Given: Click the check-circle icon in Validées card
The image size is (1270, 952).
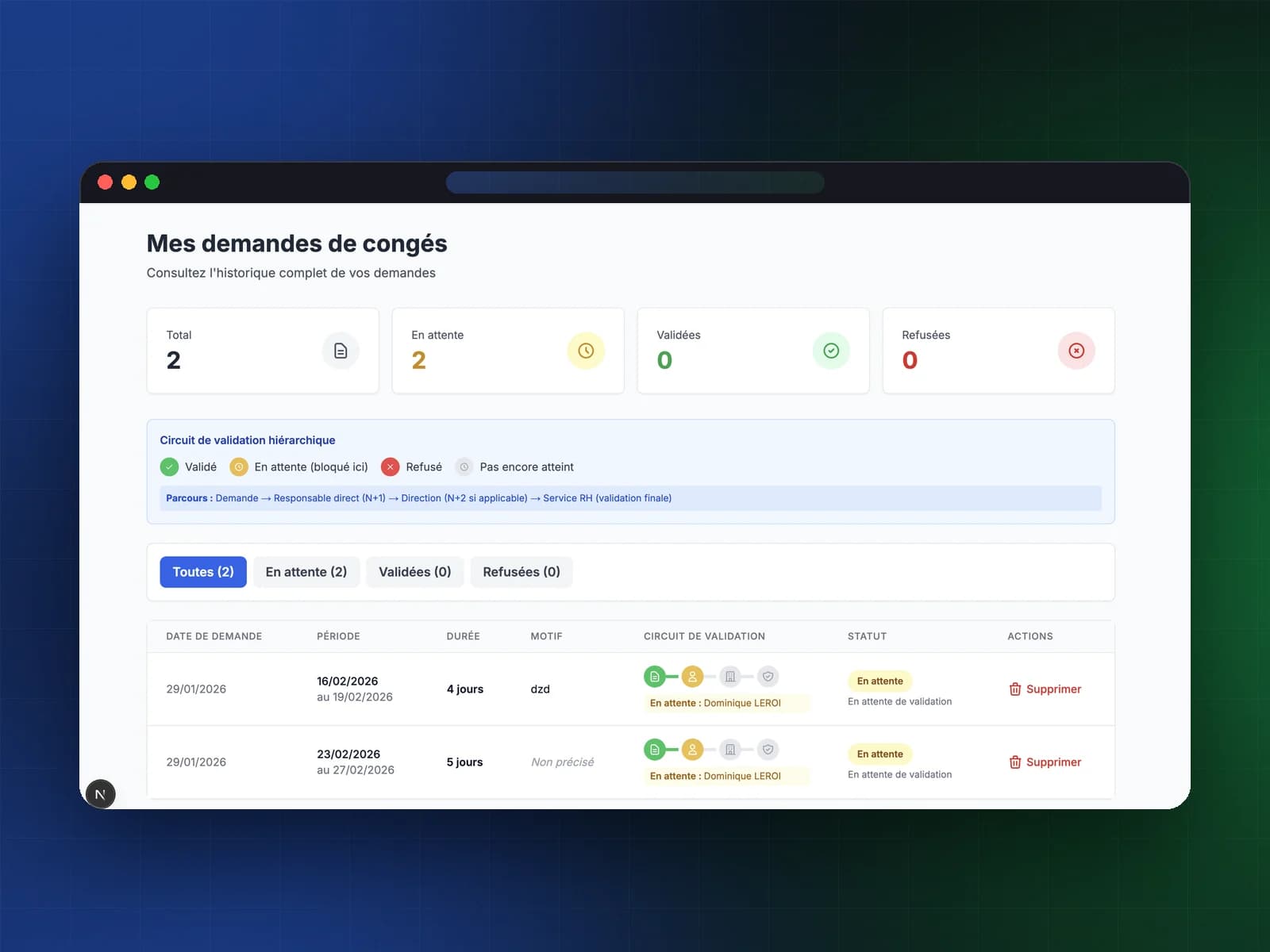Looking at the screenshot, I should click(x=831, y=351).
